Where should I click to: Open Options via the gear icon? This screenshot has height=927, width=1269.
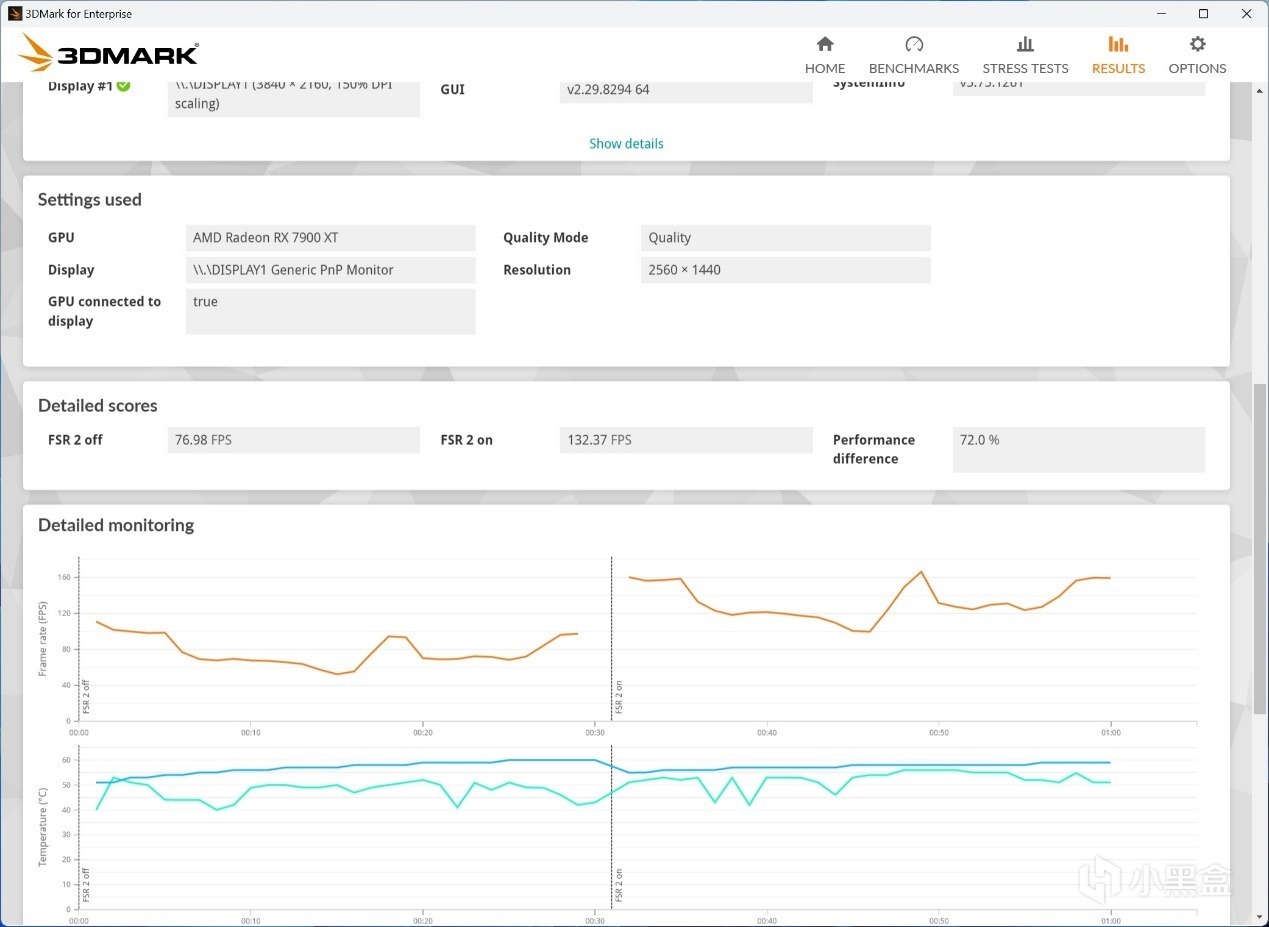pyautogui.click(x=1197, y=44)
